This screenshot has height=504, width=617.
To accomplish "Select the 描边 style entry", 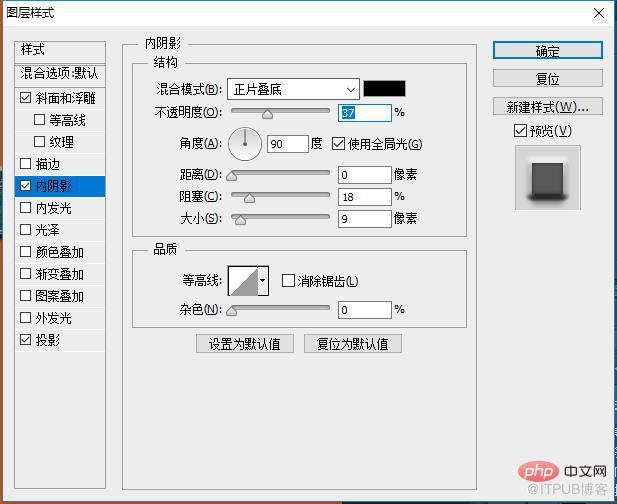I will 48,164.
